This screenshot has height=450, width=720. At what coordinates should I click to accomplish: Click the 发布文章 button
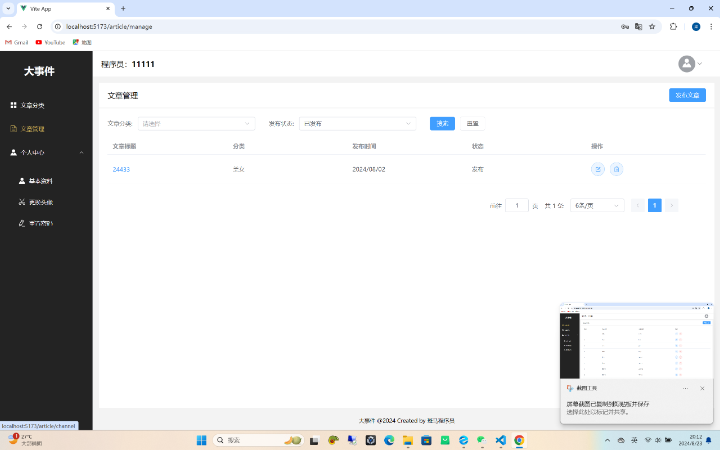coord(687,95)
